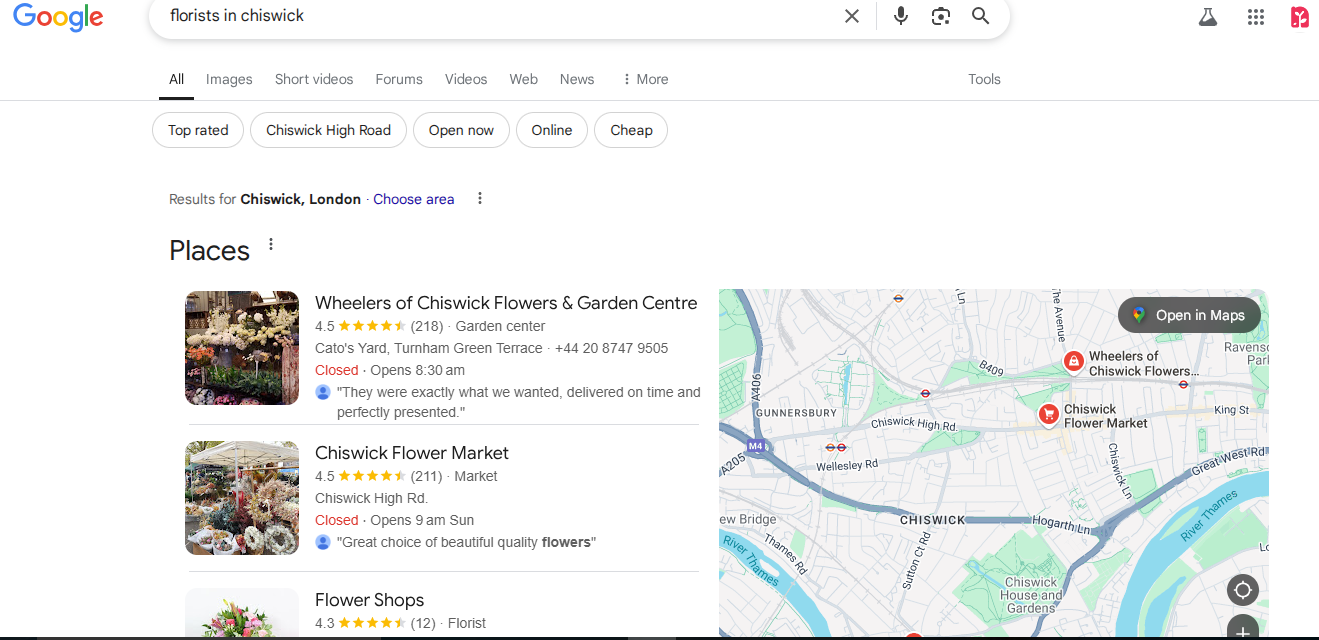This screenshot has height=640, width=1319.
Task: Click the CHISWICK label on the map
Action: click(932, 520)
